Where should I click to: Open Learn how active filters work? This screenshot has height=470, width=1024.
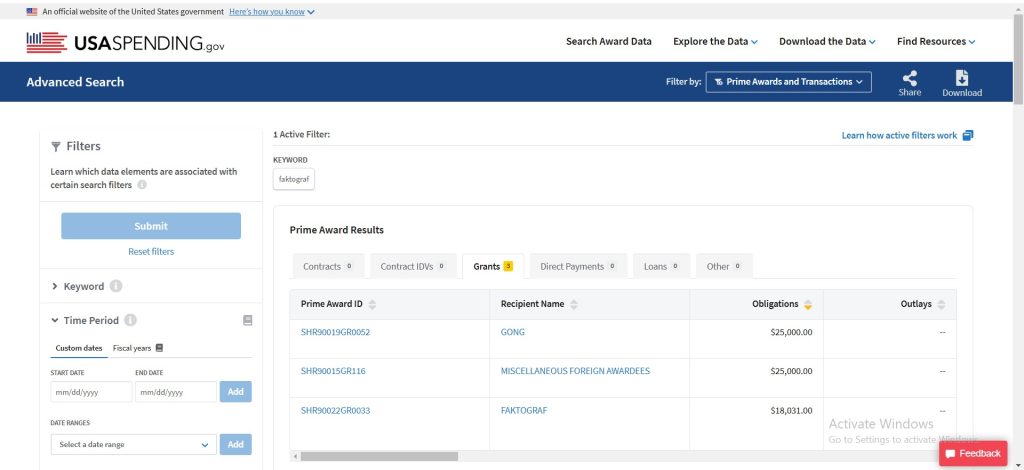click(x=899, y=135)
